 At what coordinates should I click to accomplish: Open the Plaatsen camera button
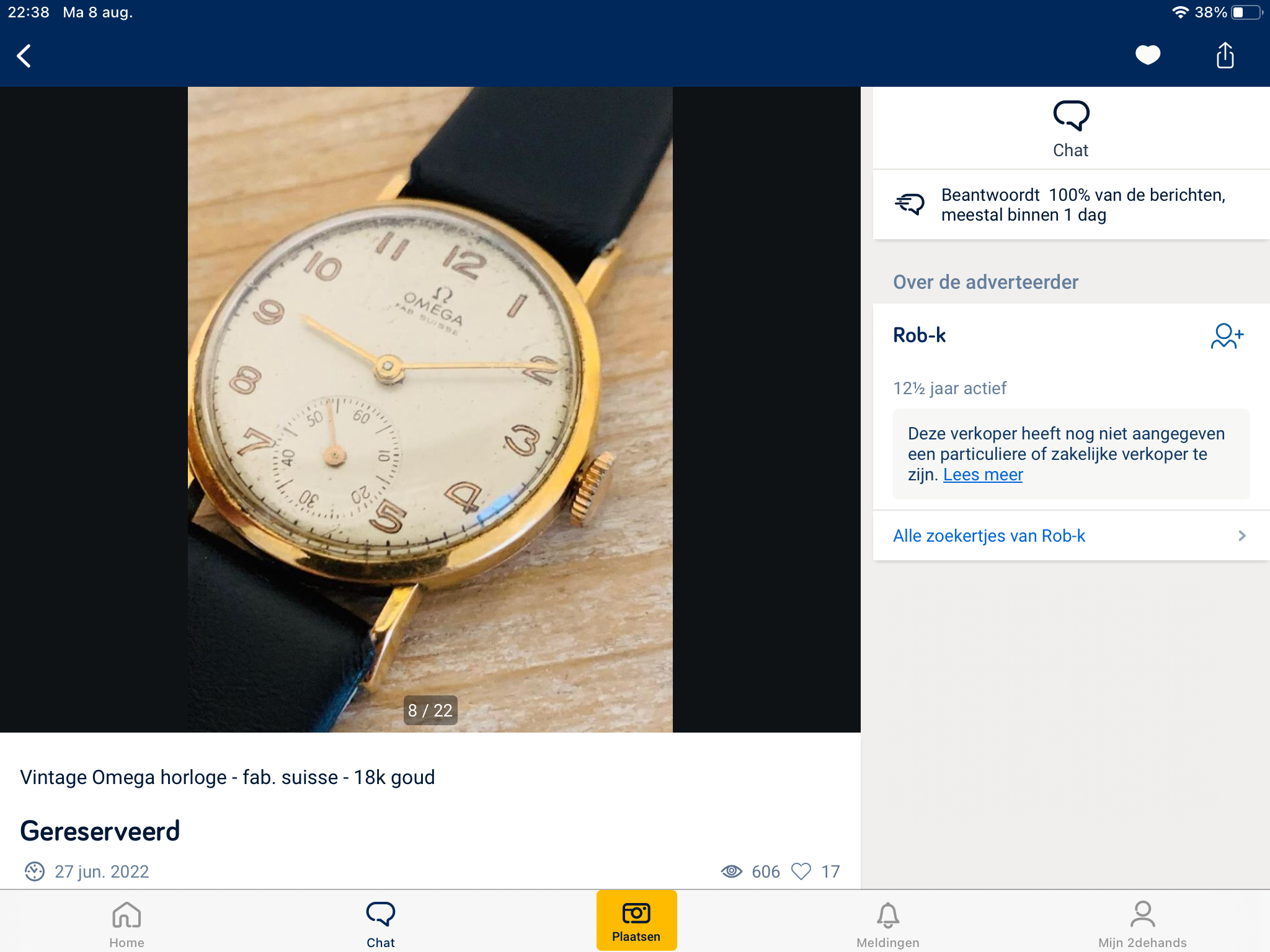(x=636, y=920)
